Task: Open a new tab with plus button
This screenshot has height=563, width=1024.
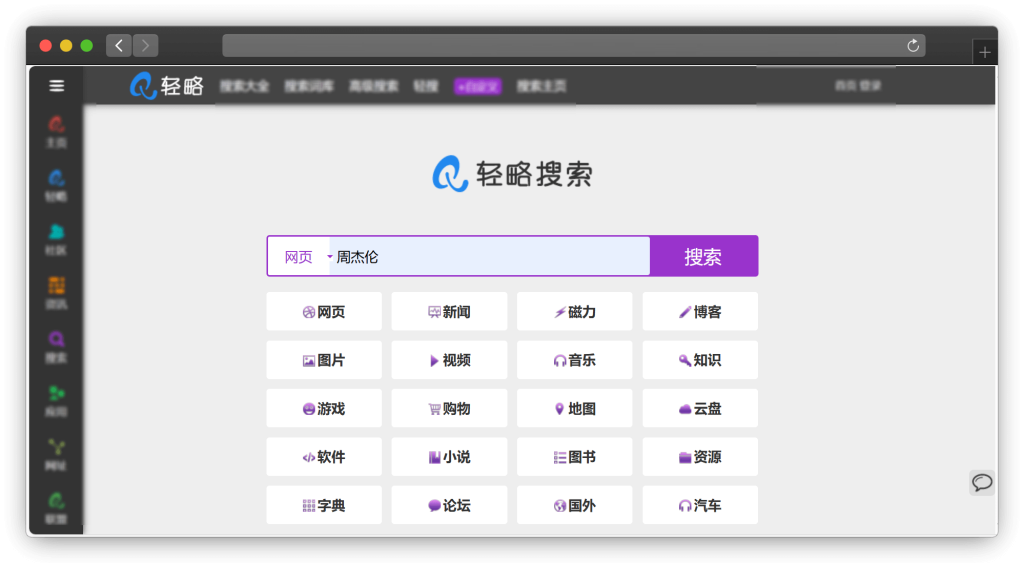Action: coord(985,52)
